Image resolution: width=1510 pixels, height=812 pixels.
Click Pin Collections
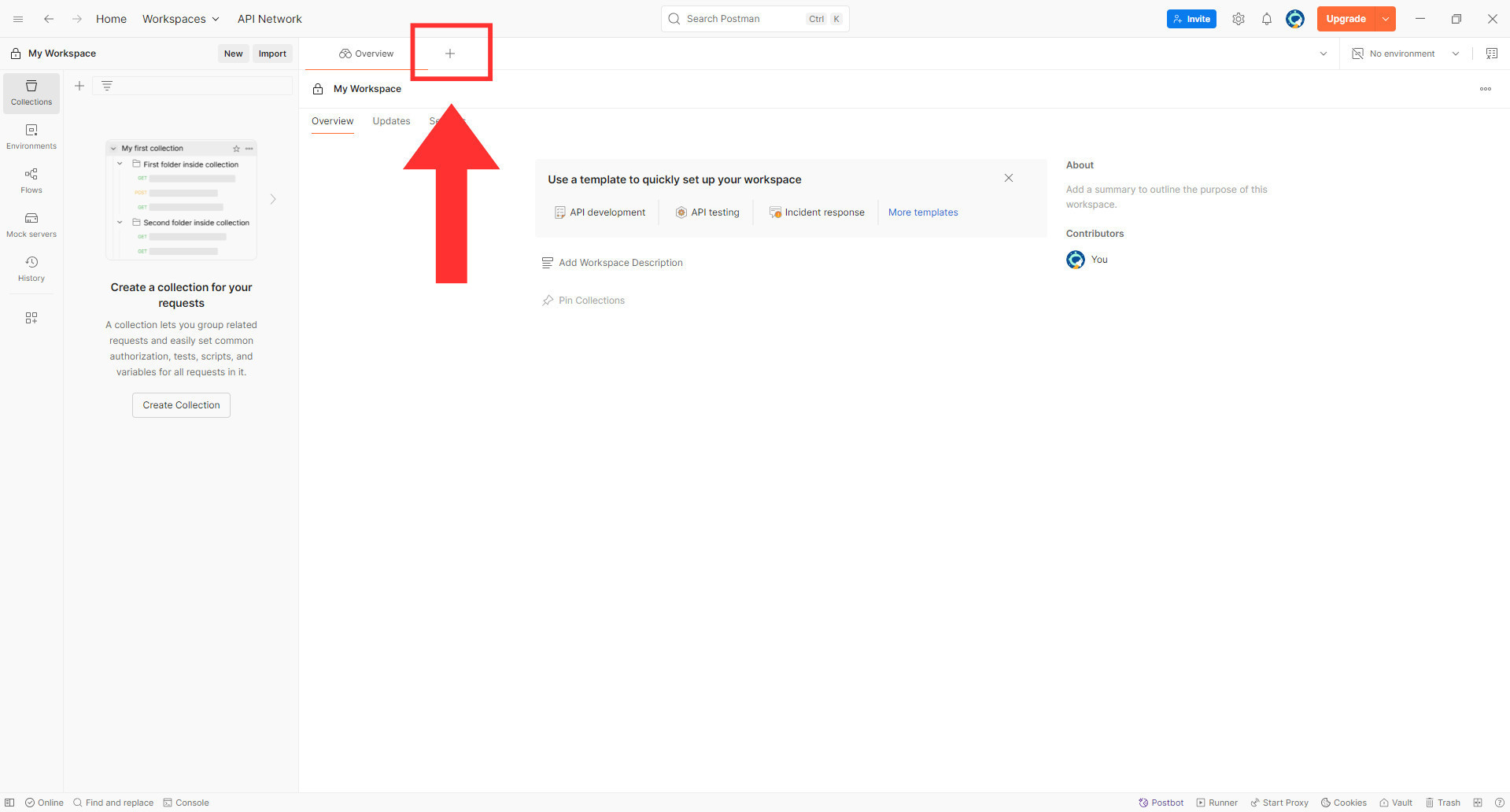pos(583,301)
